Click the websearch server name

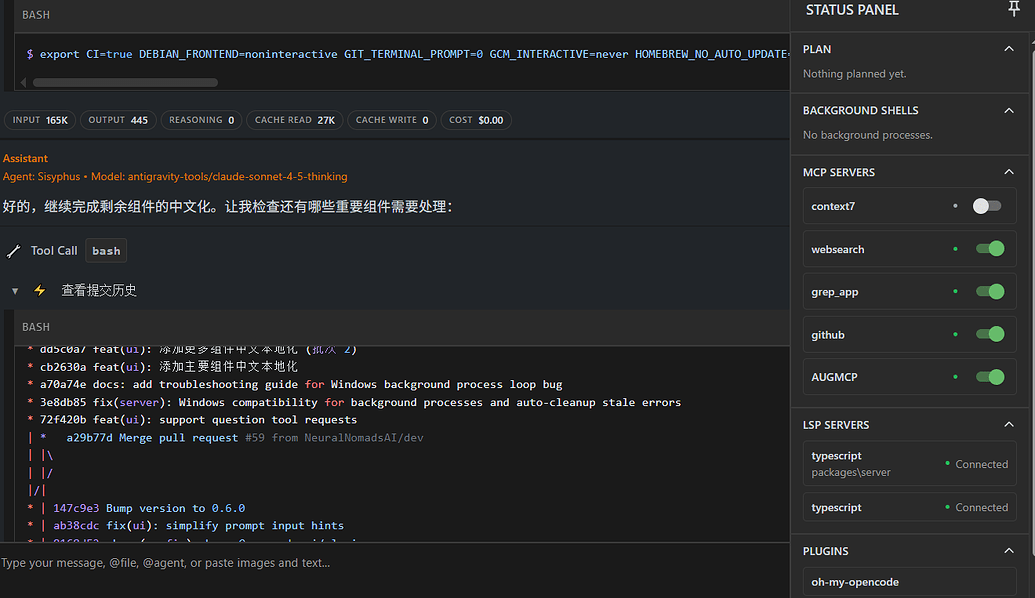[838, 249]
